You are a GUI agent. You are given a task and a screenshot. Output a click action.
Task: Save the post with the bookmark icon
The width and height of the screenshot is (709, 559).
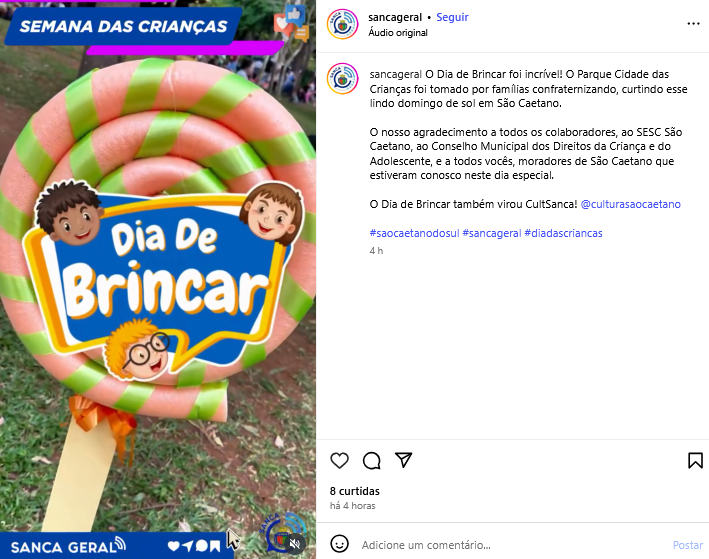[695, 460]
